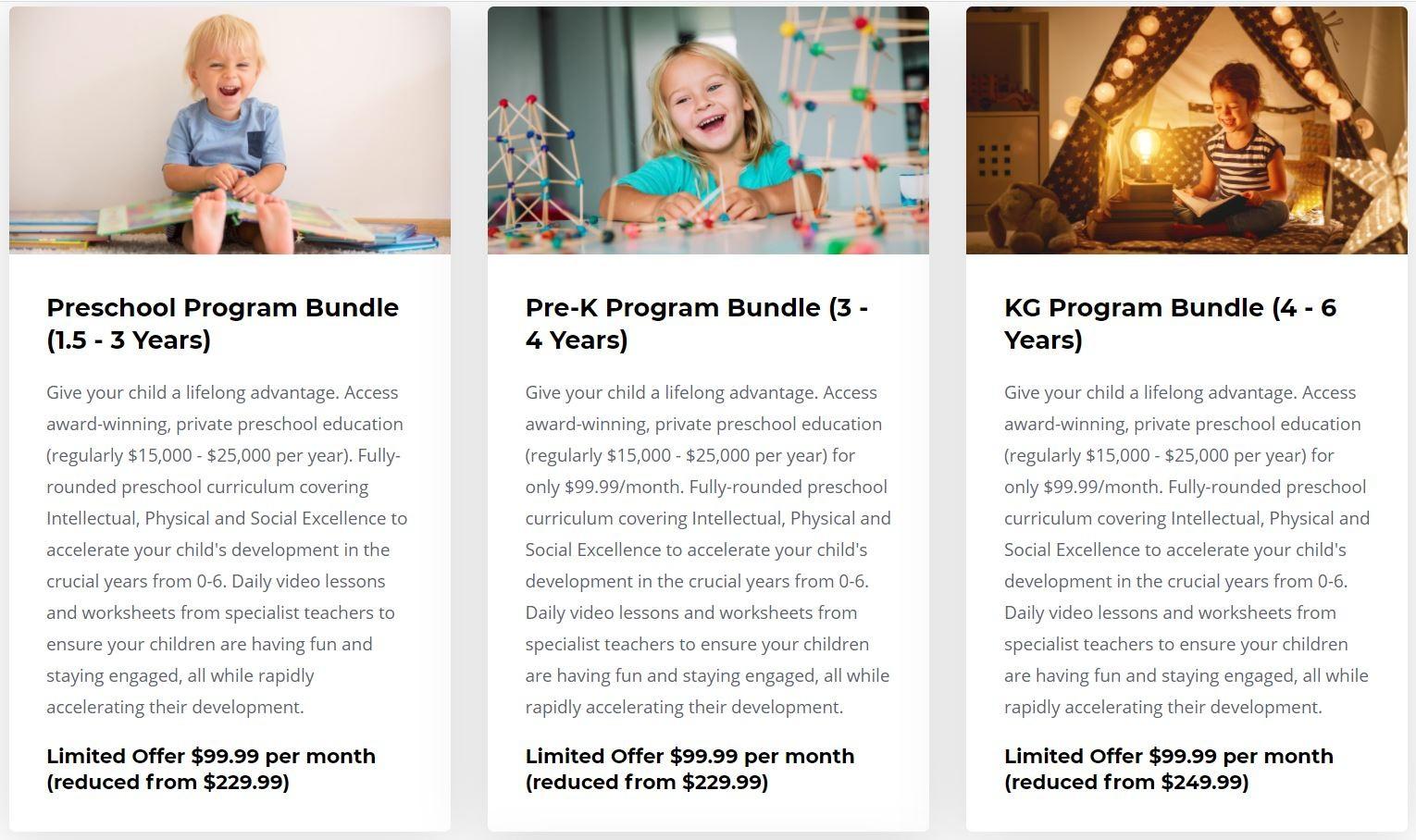1416x840 pixels.
Task: Click the Pre-K bundle description paragraph
Action: coord(708,550)
